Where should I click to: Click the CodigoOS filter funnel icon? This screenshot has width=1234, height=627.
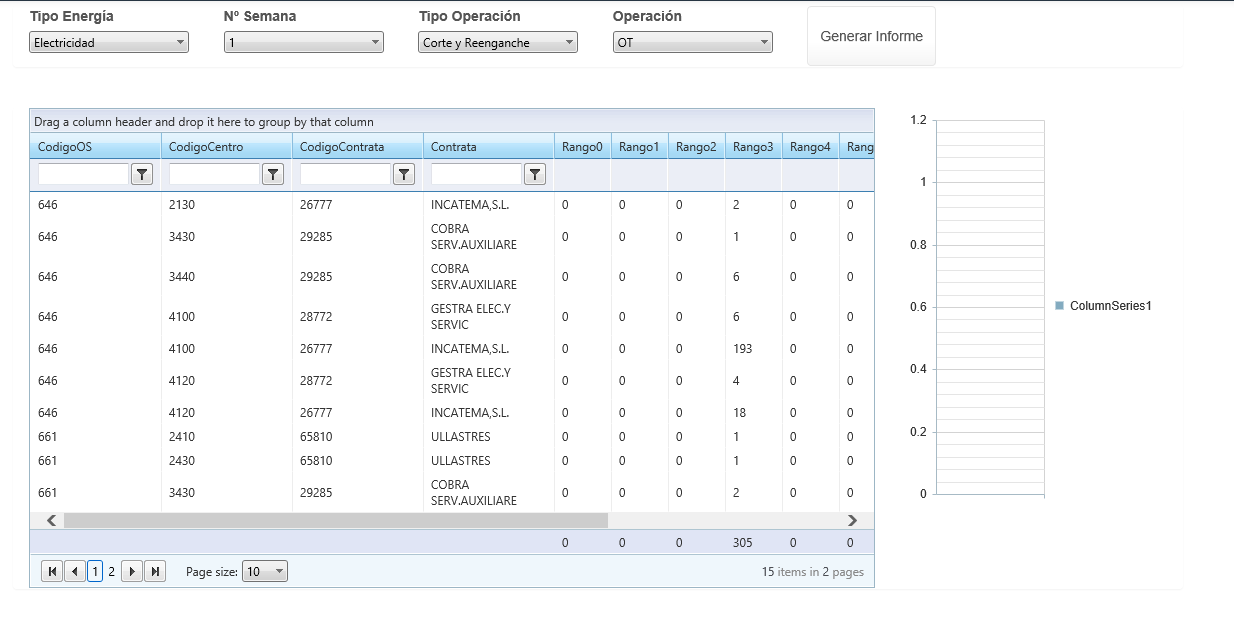(x=142, y=175)
